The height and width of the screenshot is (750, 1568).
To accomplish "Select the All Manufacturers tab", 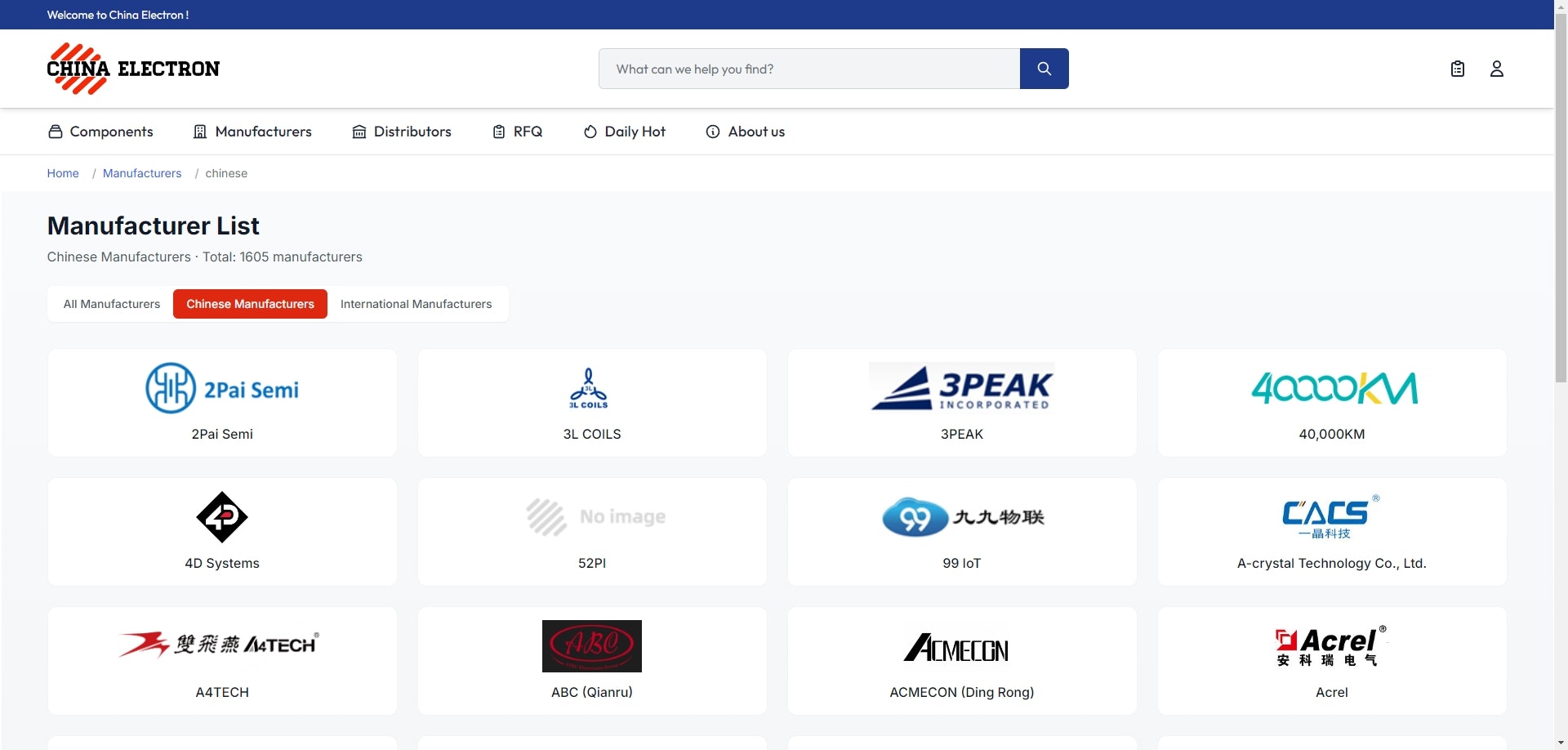I will (x=112, y=304).
